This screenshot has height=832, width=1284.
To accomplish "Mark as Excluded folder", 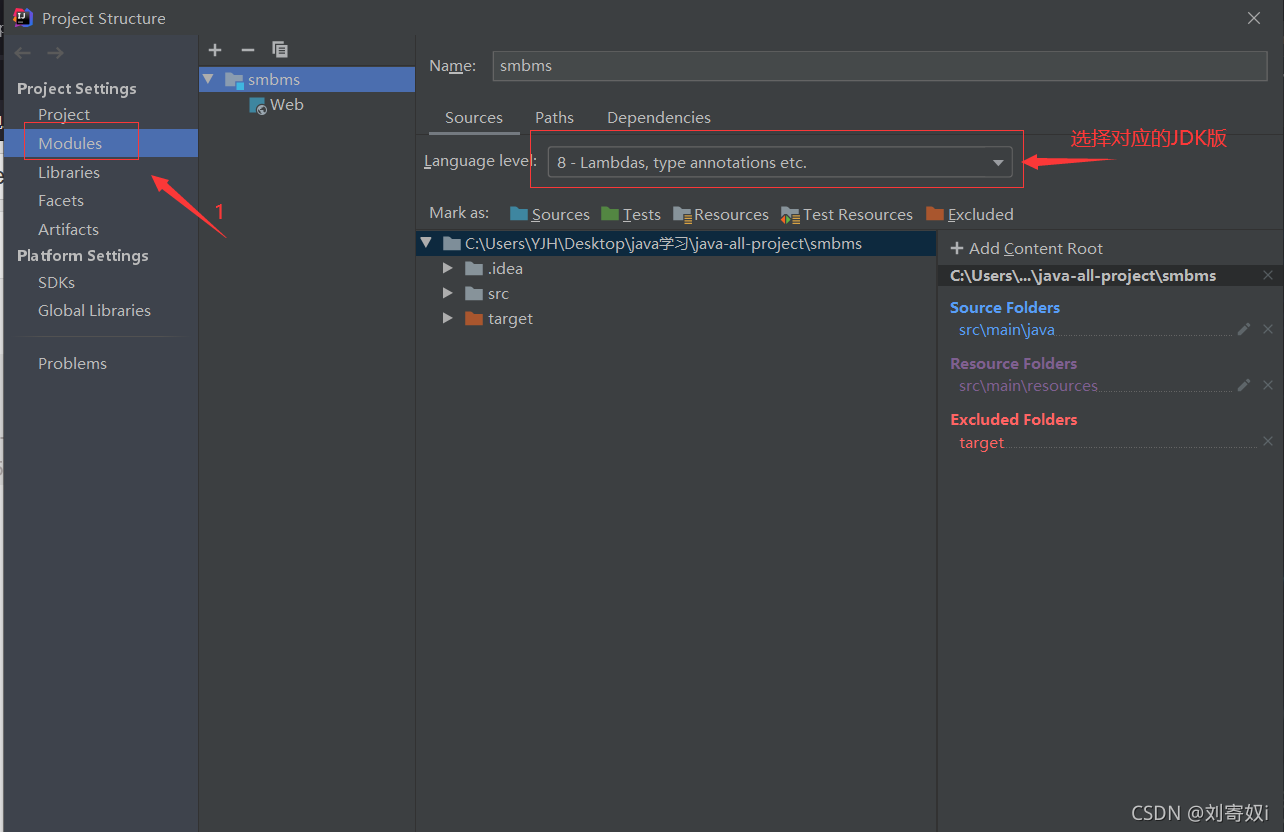I will [970, 214].
